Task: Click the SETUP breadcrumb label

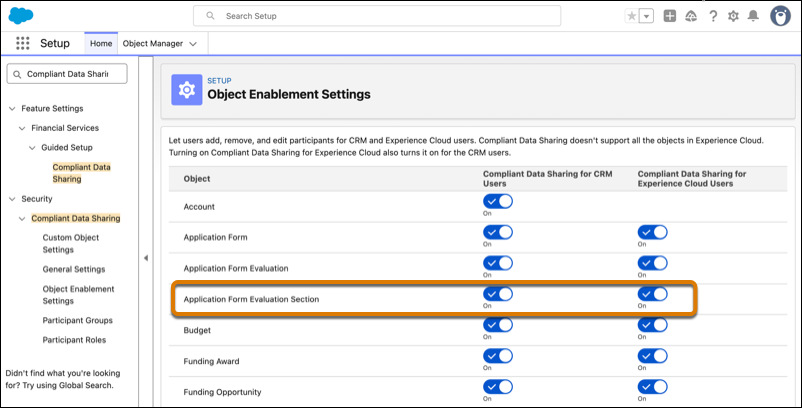Action: (x=219, y=81)
